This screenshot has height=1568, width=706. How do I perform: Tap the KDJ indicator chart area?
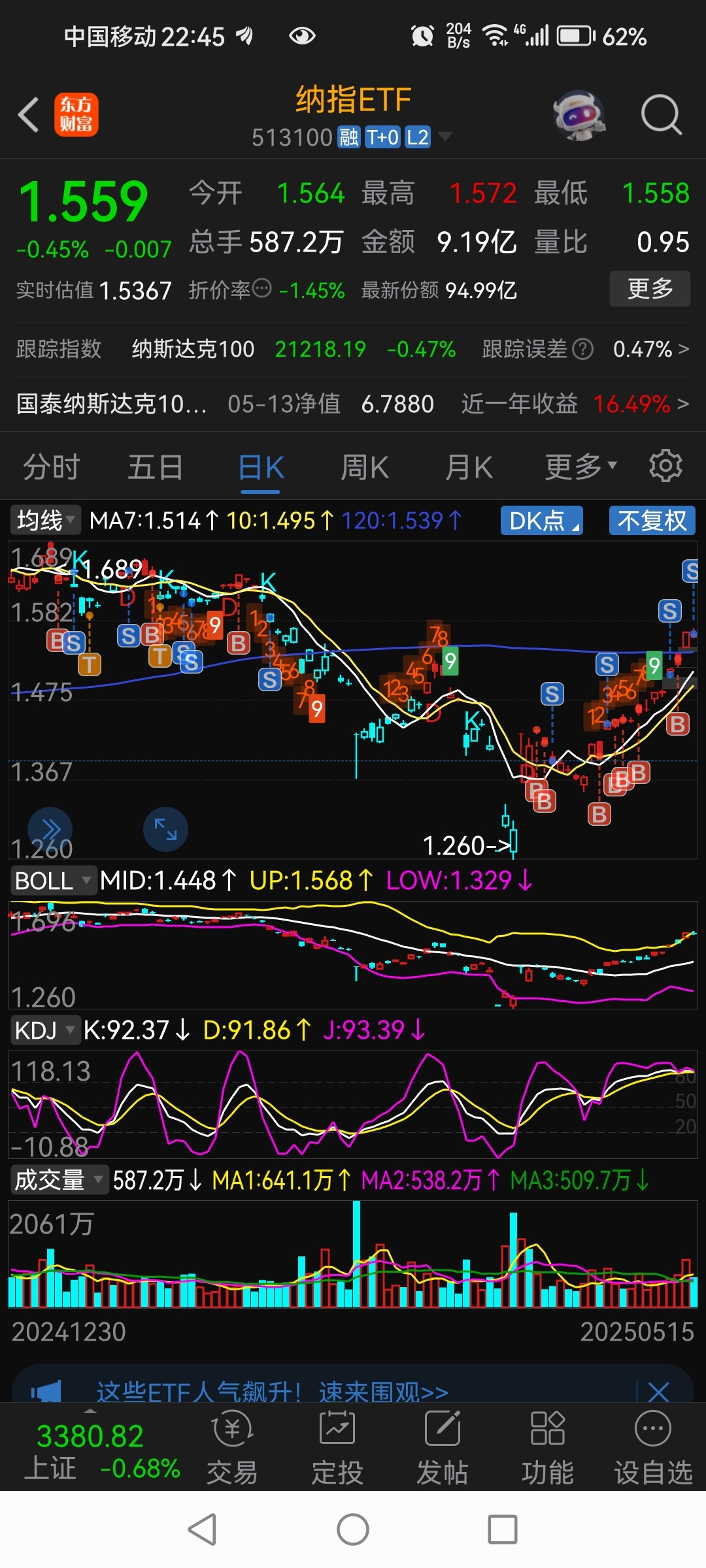(x=353, y=1104)
